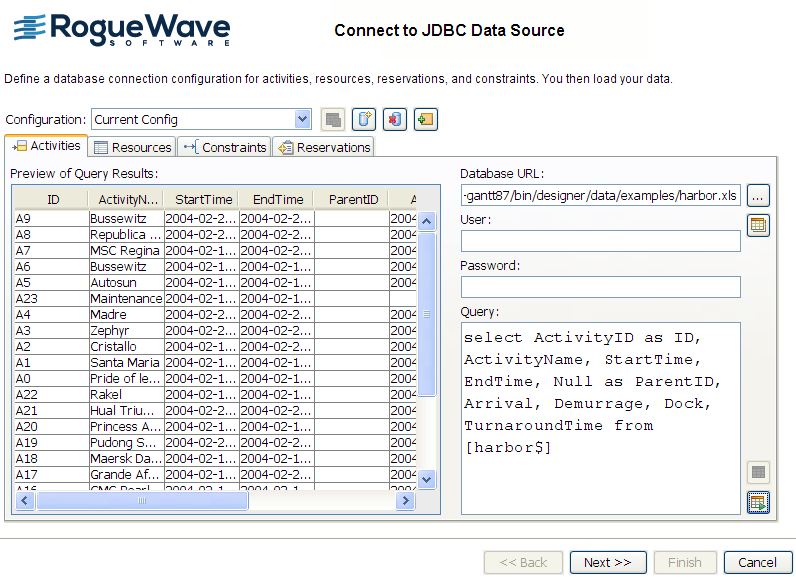Open the Constraints tab
Viewport: 796px width, 577px height.
[225, 147]
